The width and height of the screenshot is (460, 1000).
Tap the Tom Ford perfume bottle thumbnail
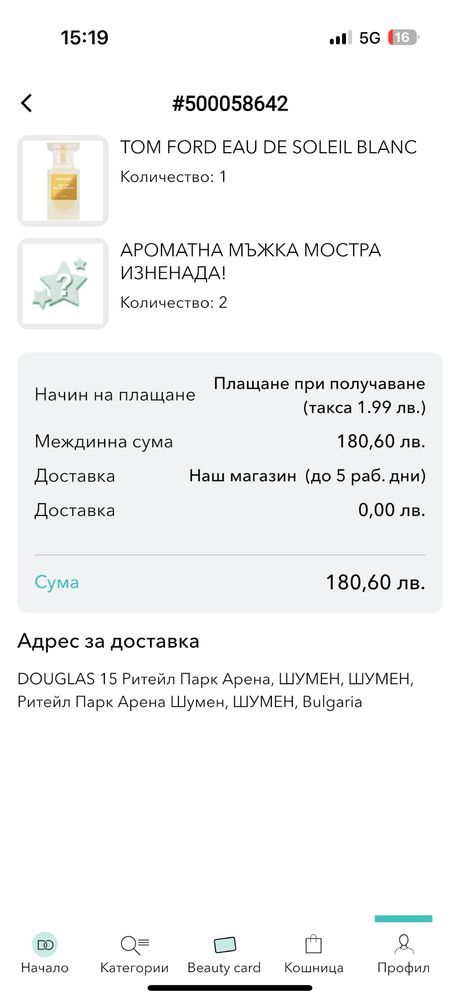(63, 180)
